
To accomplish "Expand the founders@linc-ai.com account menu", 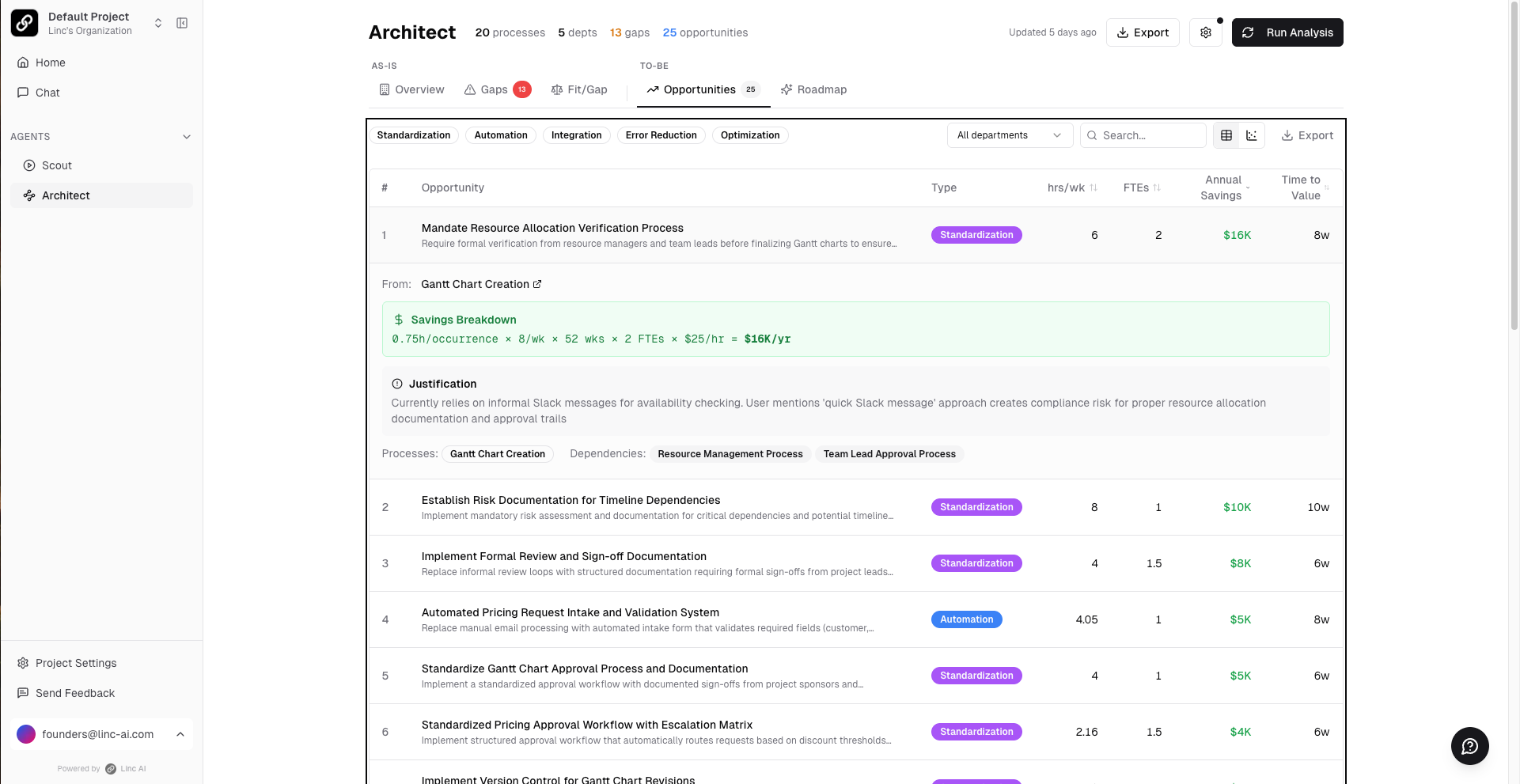I will (180, 734).
